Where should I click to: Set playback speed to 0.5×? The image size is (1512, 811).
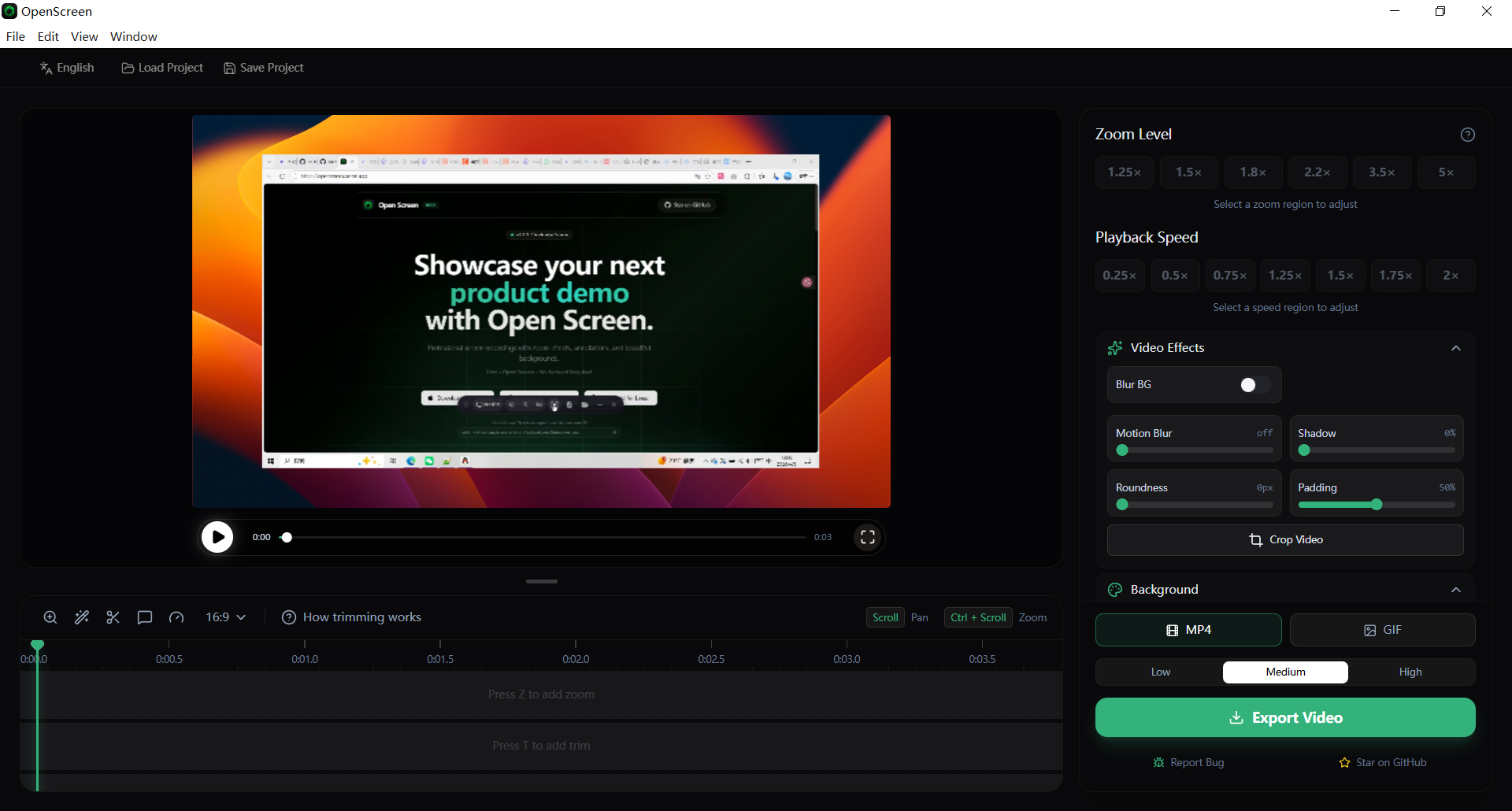[1175, 276]
